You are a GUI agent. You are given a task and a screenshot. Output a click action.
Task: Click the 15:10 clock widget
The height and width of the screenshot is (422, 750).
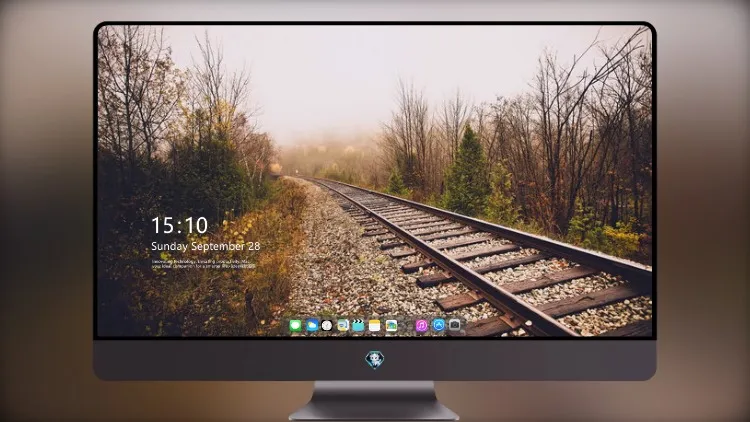[179, 225]
